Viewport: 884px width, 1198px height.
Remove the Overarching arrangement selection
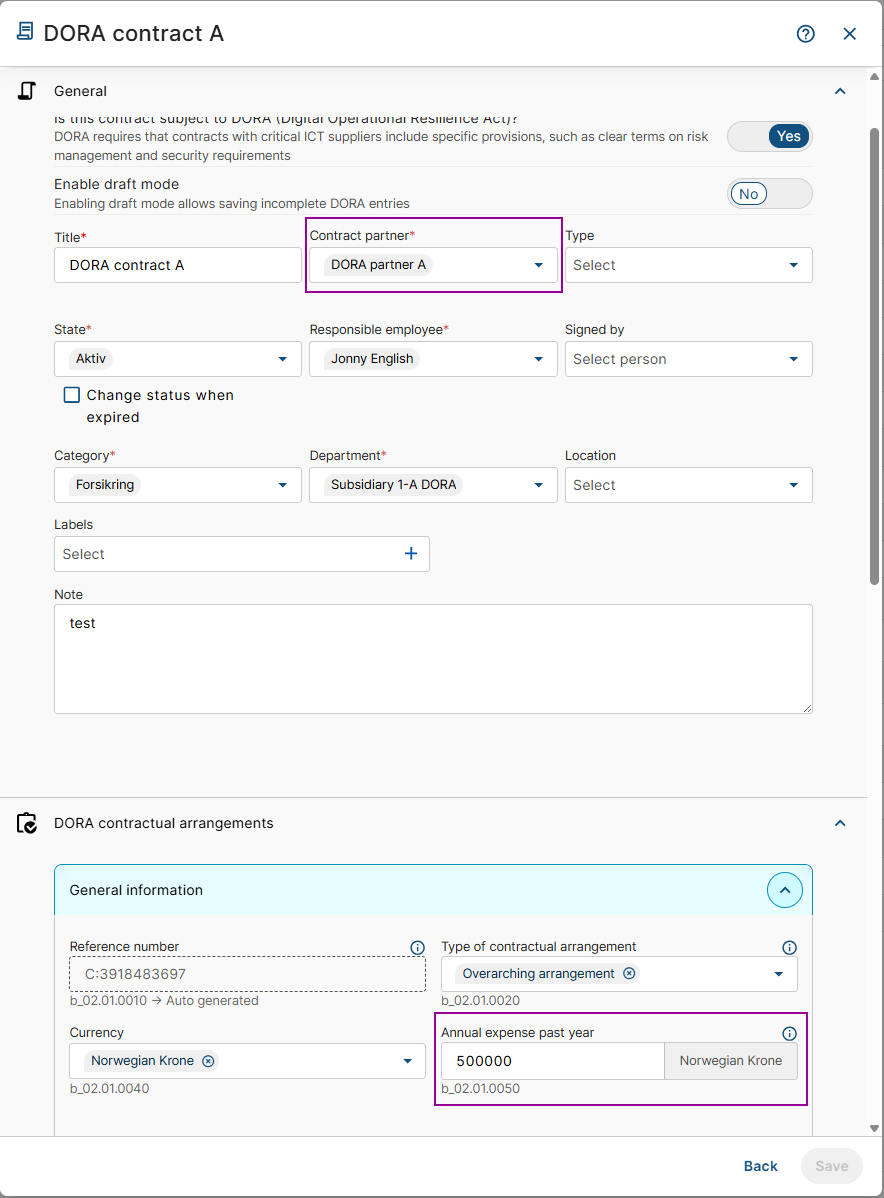coord(629,974)
